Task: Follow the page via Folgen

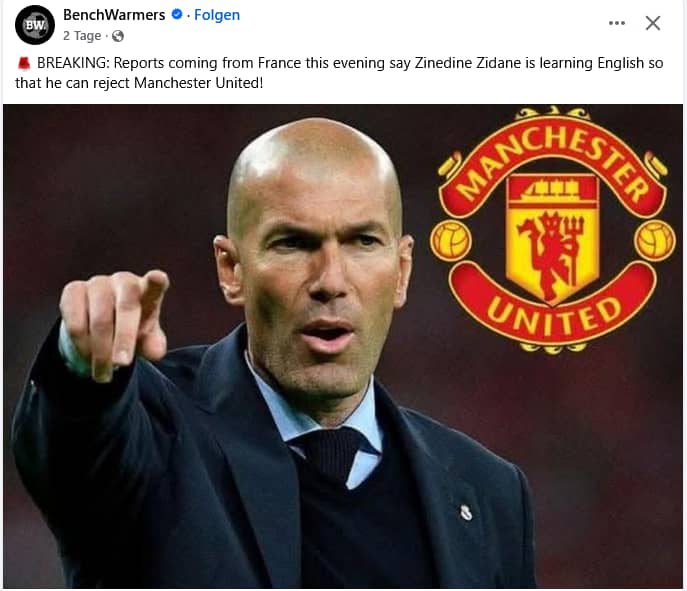Action: (x=217, y=15)
